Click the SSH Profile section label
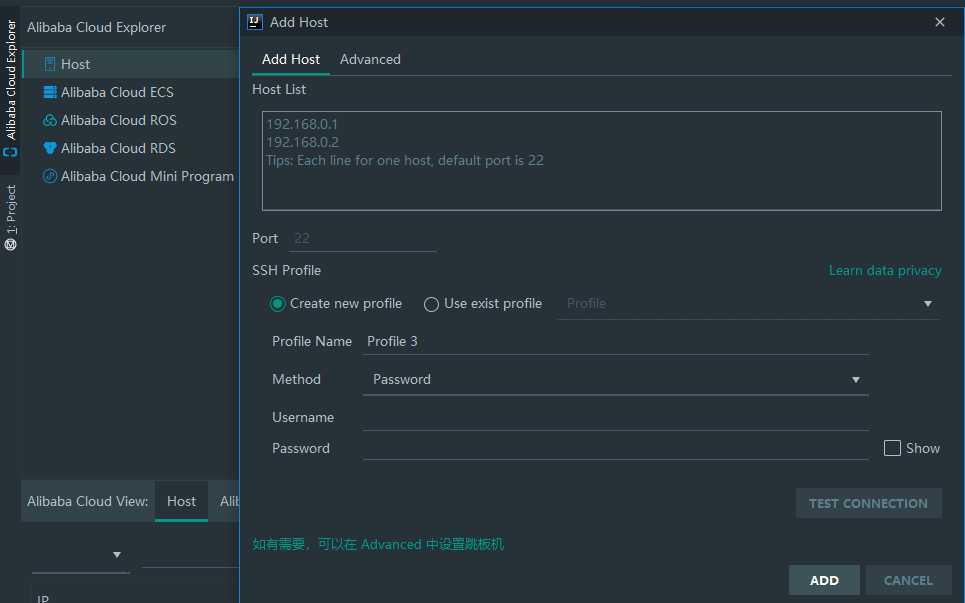The image size is (965, 603). tap(286, 271)
